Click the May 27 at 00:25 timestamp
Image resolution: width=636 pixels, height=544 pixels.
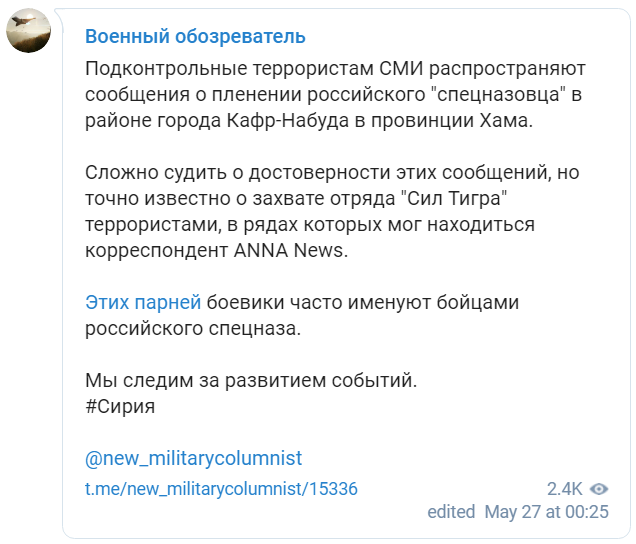point(546,512)
